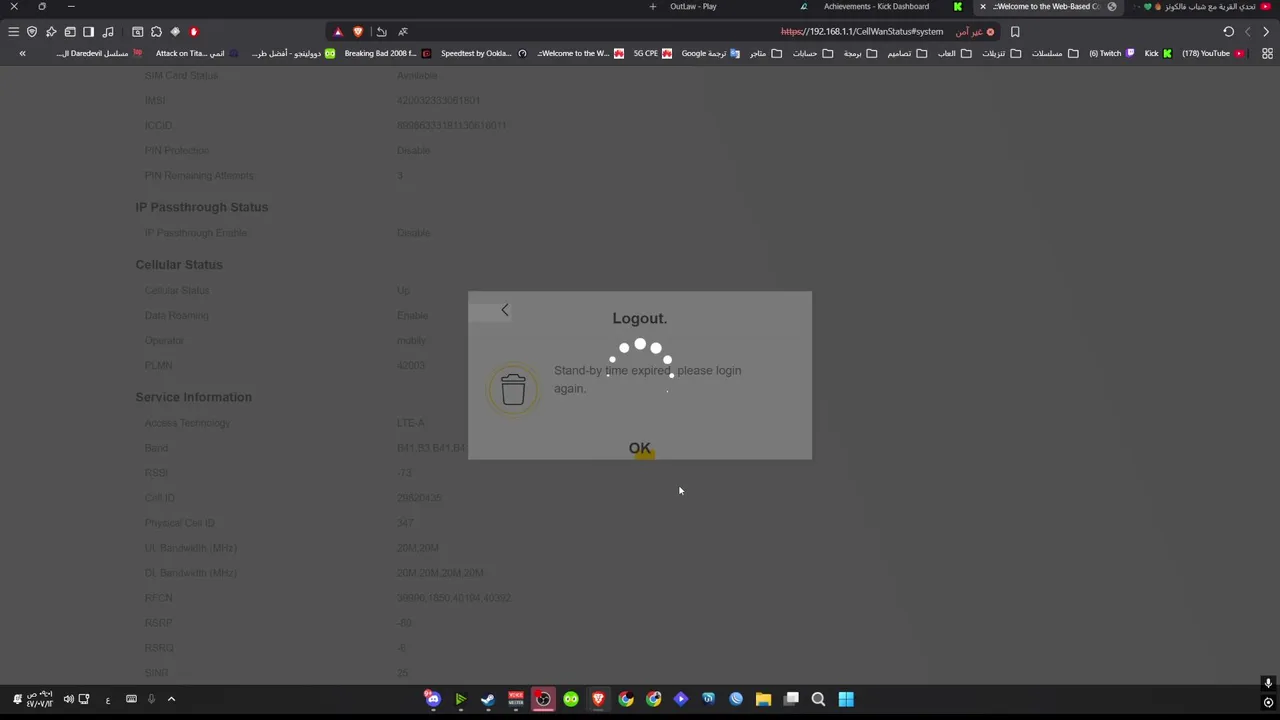This screenshot has width=1280, height=720.
Task: Click the share arrow icon in address bar
Action: (381, 32)
